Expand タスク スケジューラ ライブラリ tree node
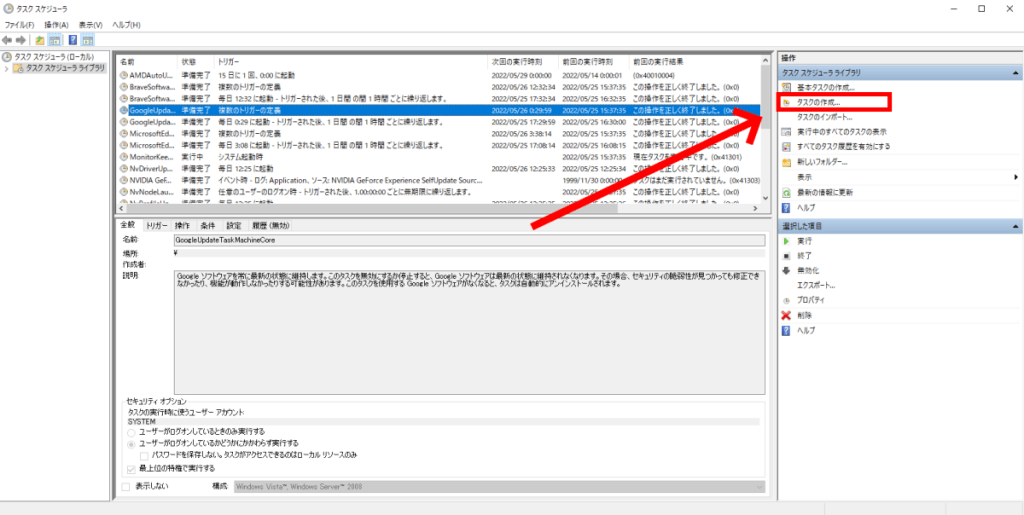This screenshot has height=515, width=1024. pyautogui.click(x=8, y=68)
